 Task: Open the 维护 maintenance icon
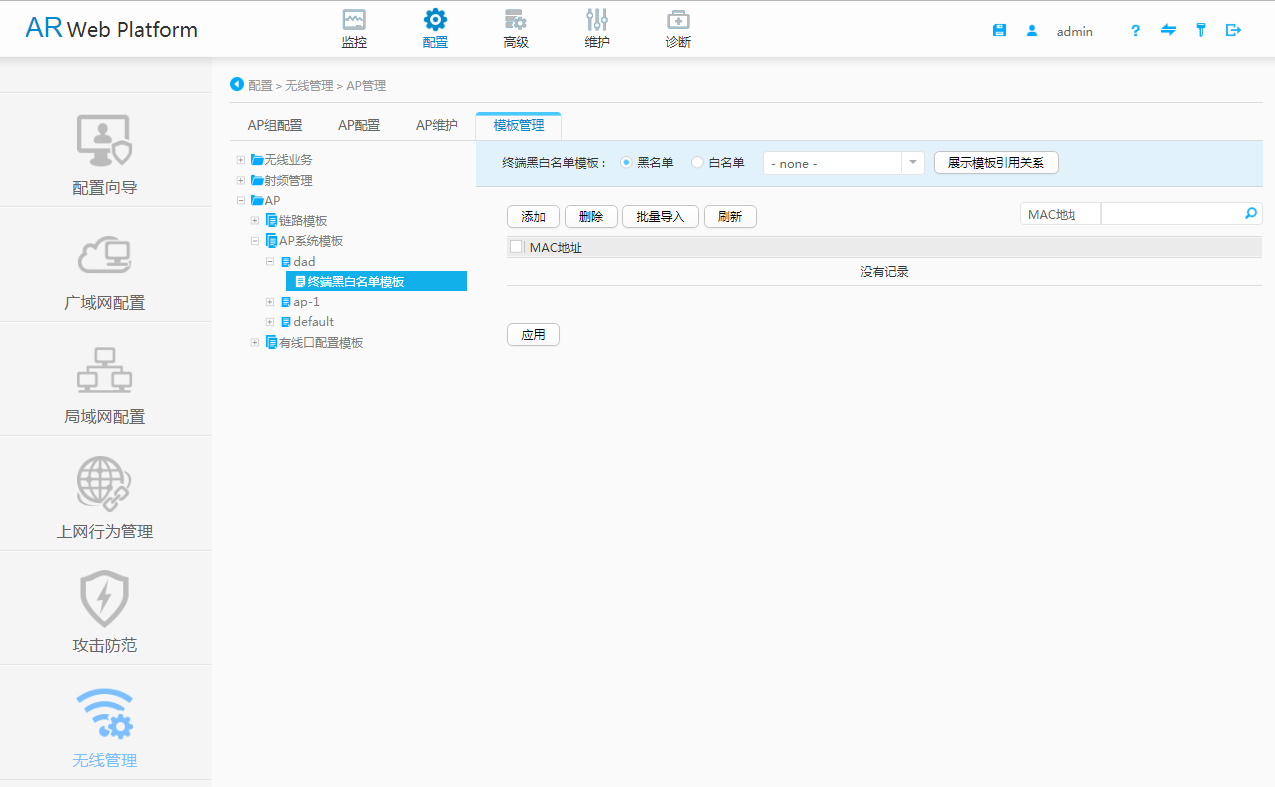[596, 27]
